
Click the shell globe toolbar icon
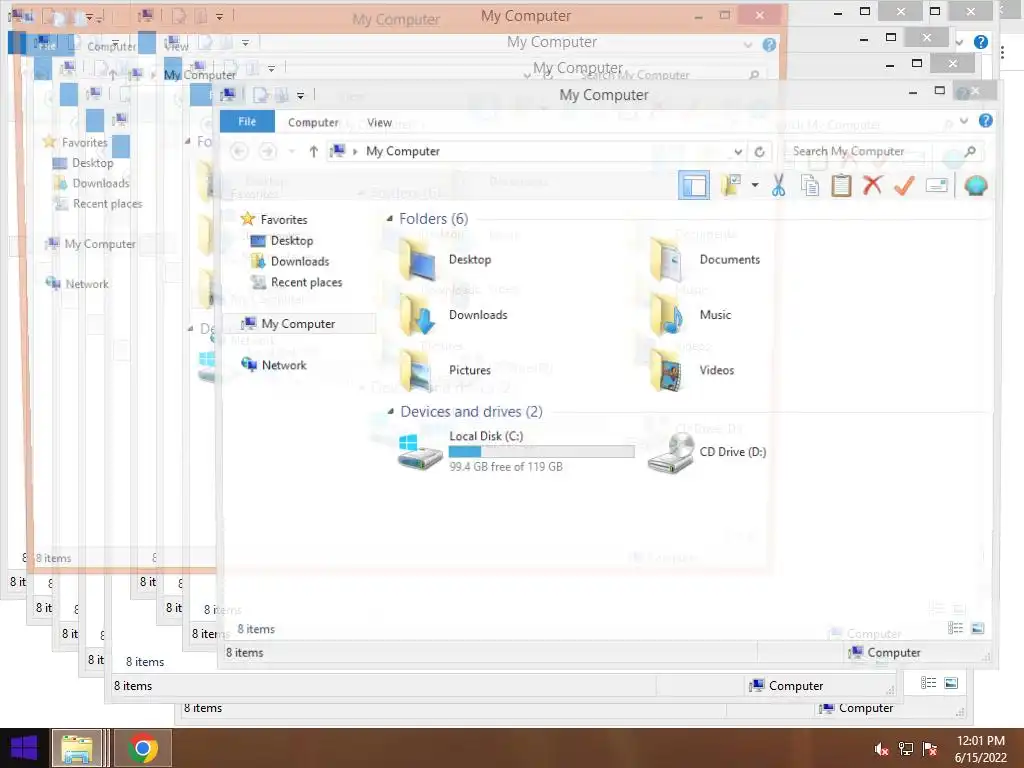point(976,185)
